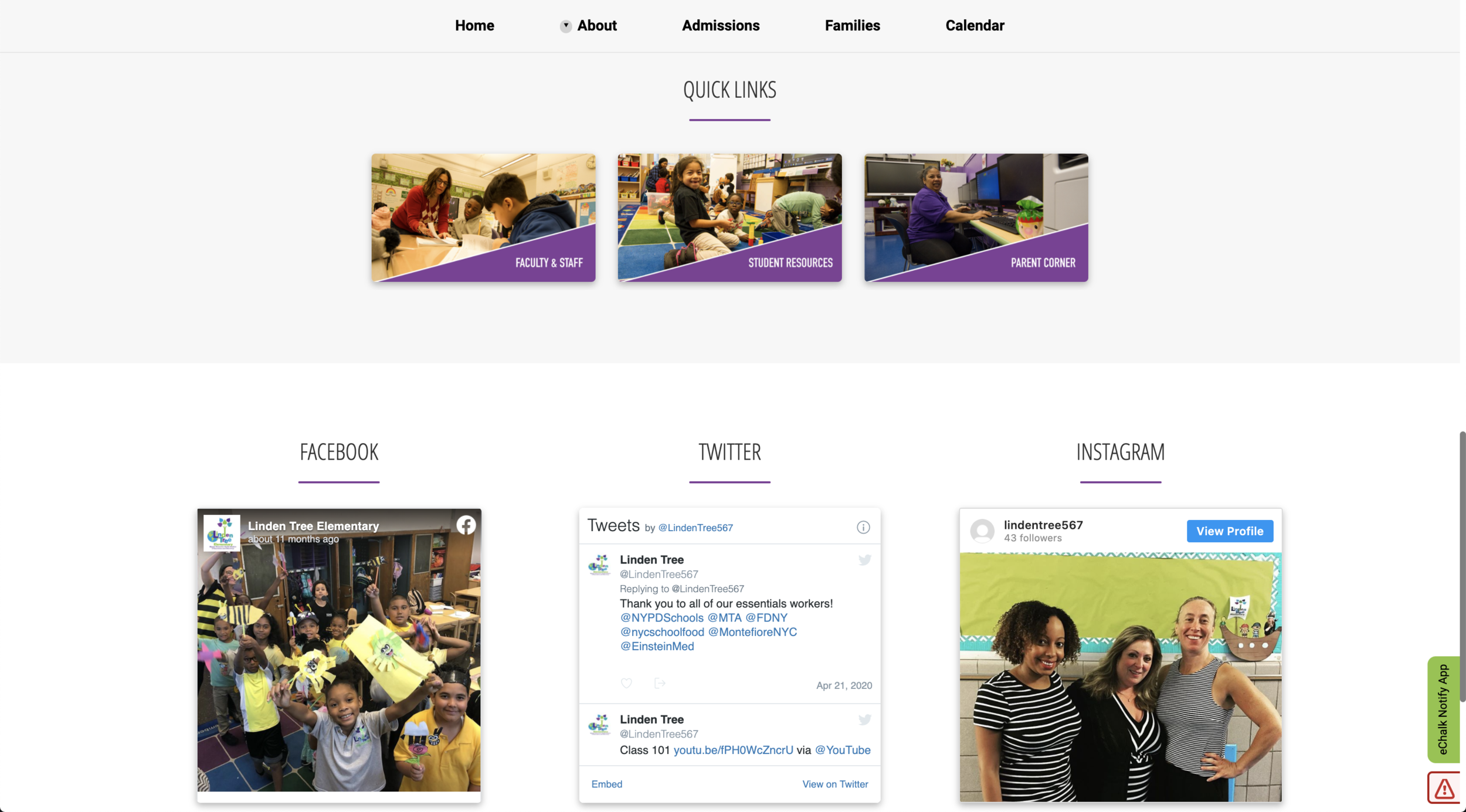Click the red warning triangle icon
Viewport: 1466px width, 812px height.
tap(1444, 789)
